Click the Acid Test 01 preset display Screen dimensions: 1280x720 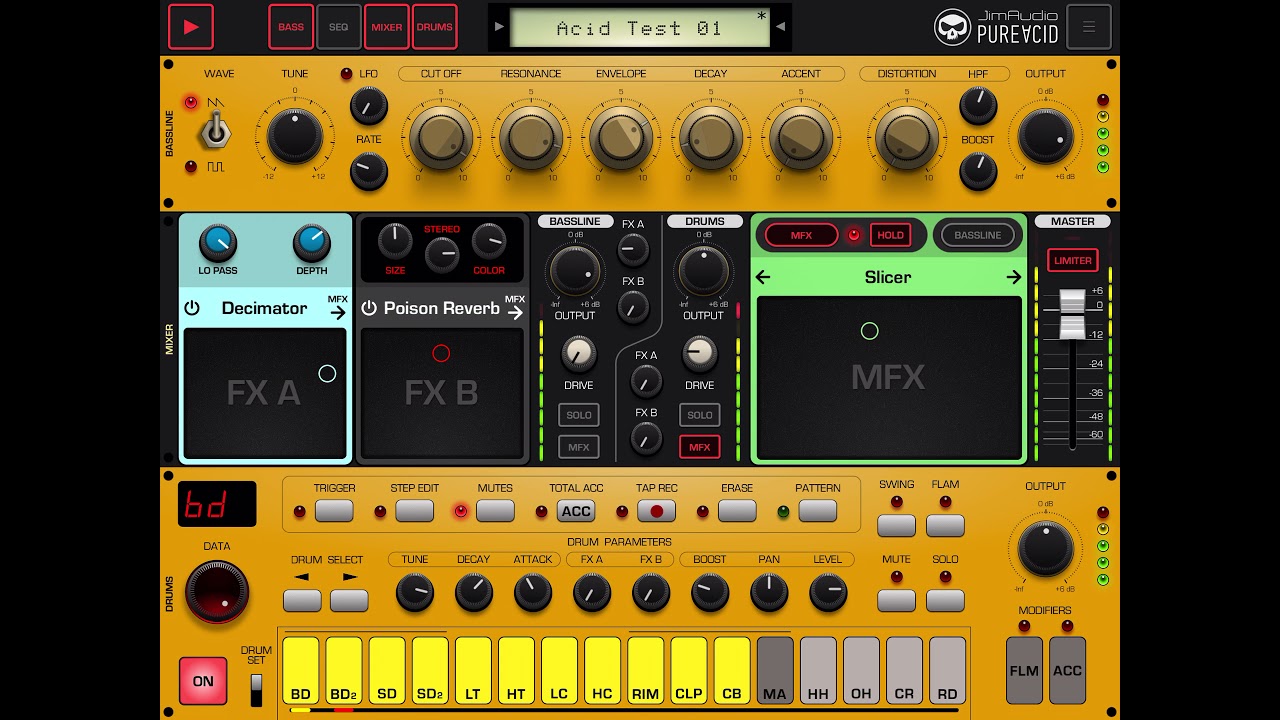click(640, 28)
